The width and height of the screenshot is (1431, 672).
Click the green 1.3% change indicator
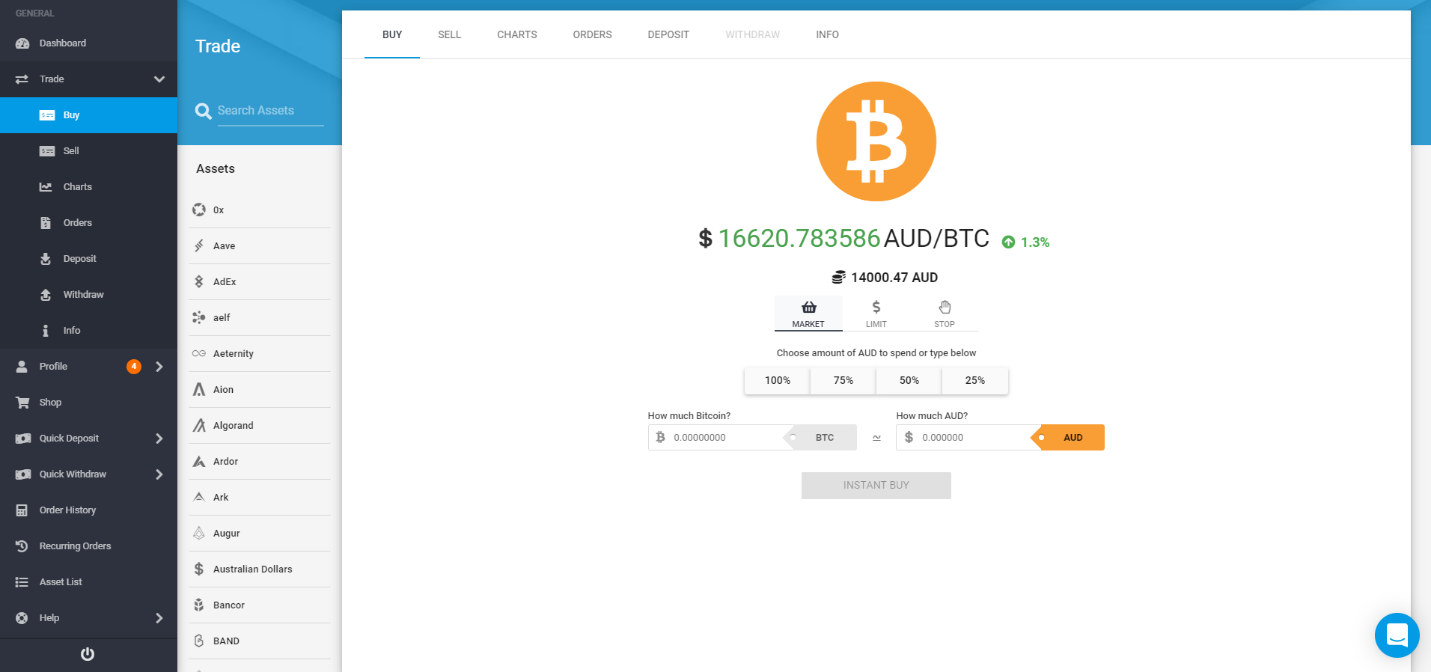[1025, 242]
